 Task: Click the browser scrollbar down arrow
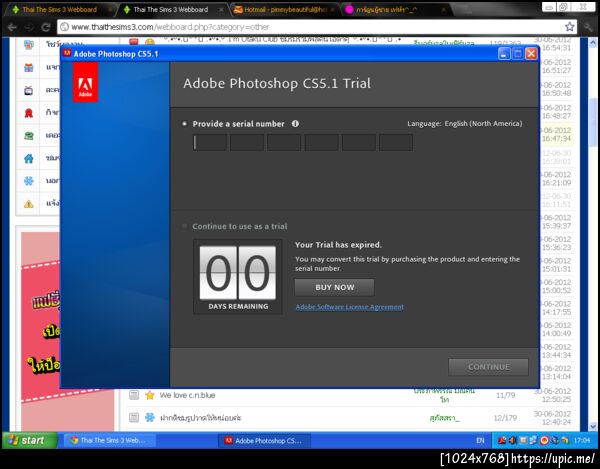pyautogui.click(x=593, y=426)
